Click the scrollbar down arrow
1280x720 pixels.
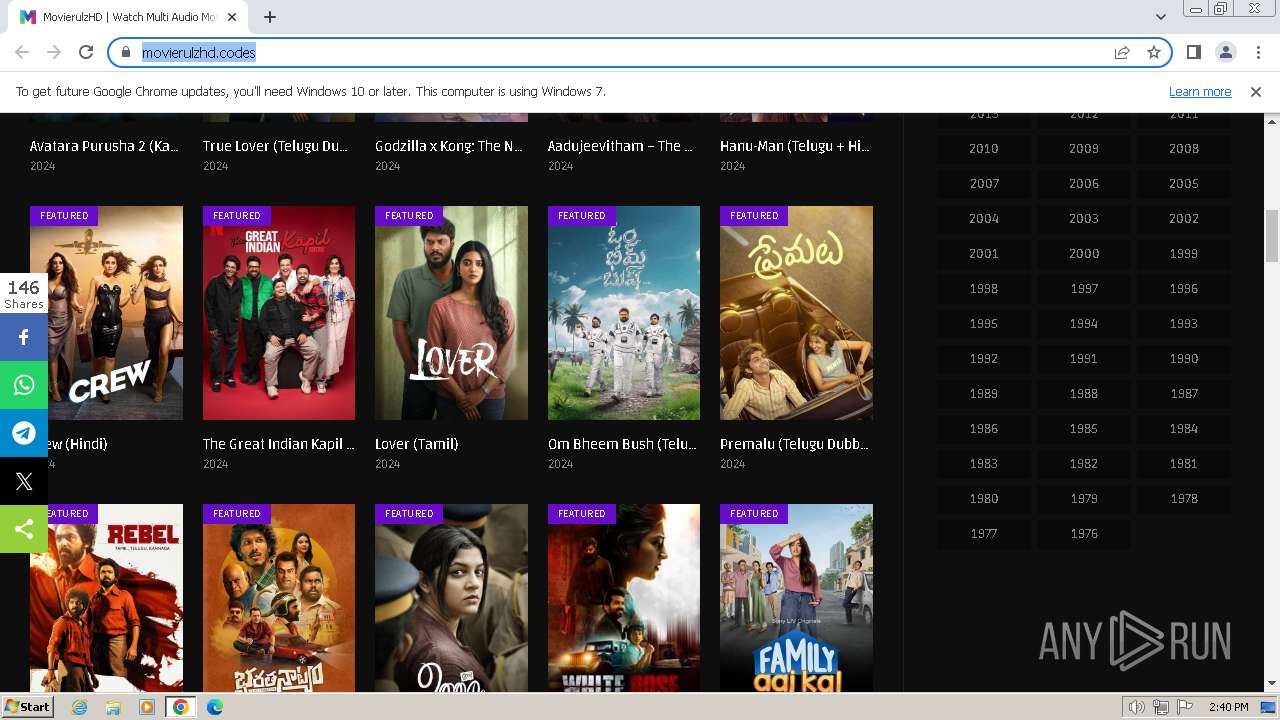coord(1272,684)
